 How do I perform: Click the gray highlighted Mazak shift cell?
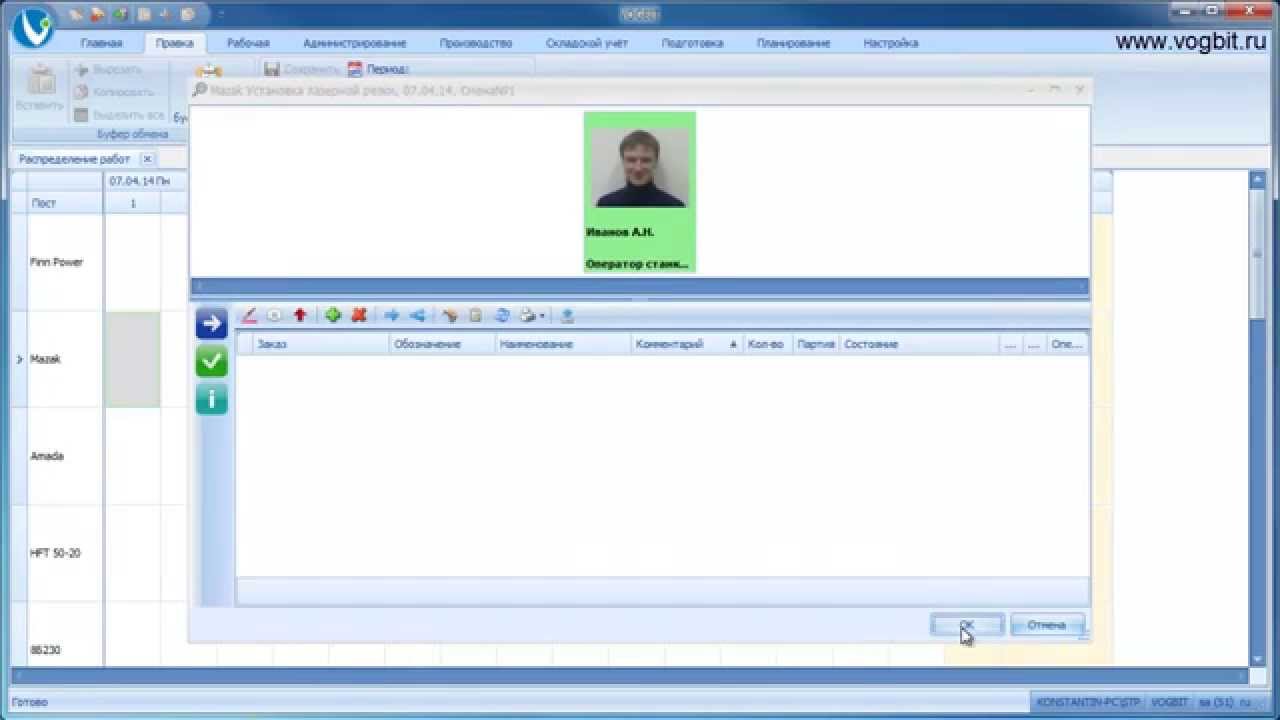(x=132, y=359)
